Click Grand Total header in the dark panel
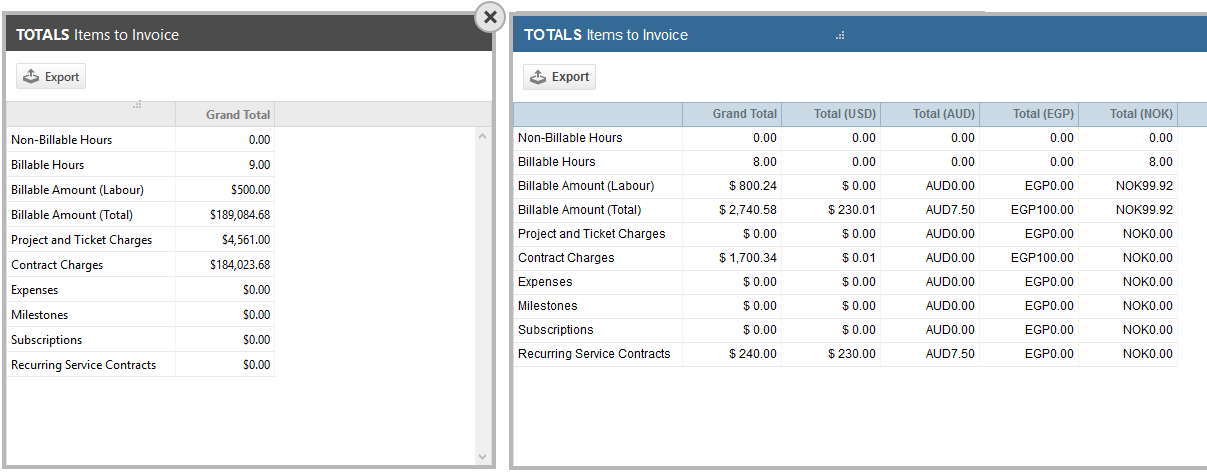1207x475 pixels. pos(225,115)
